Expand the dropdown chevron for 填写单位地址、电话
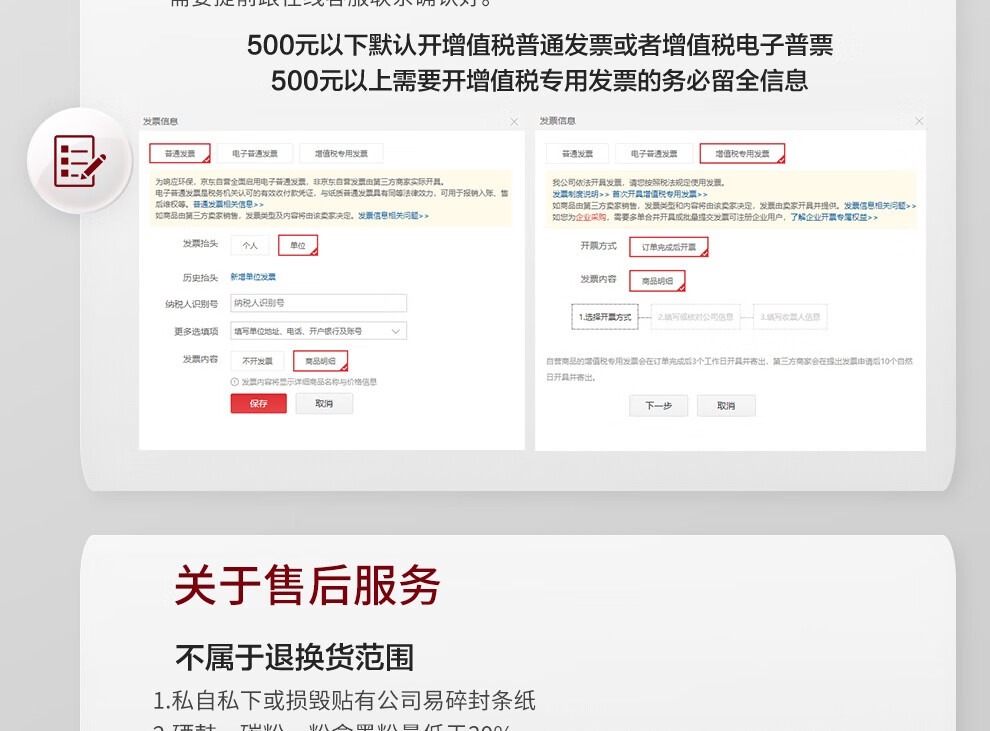 [396, 331]
